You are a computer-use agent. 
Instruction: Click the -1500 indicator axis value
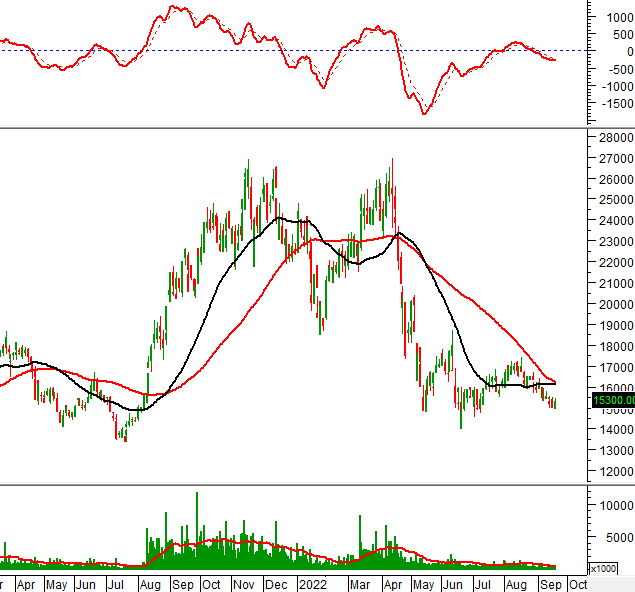coord(618,104)
